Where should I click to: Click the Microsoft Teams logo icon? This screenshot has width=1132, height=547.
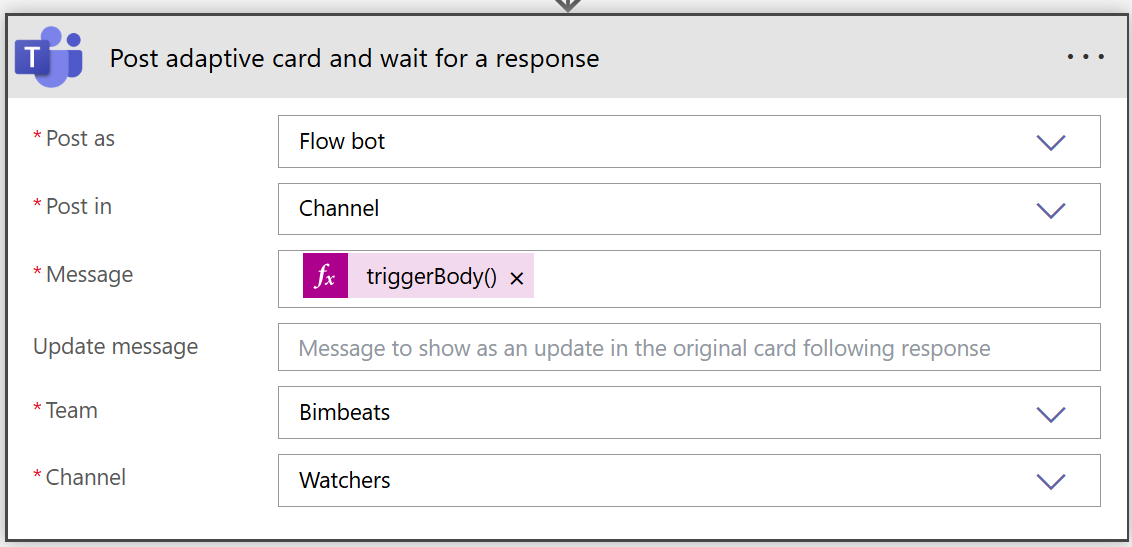[48, 57]
